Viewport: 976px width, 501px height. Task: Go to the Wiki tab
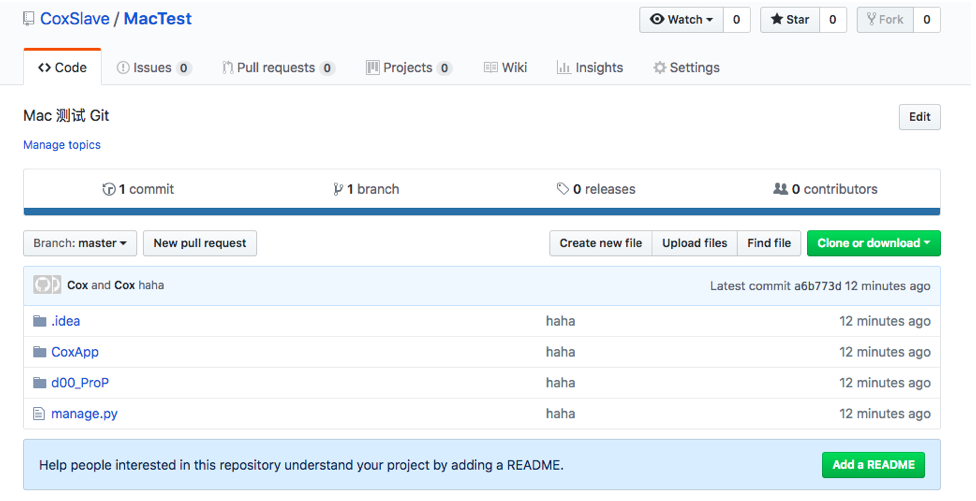click(505, 68)
